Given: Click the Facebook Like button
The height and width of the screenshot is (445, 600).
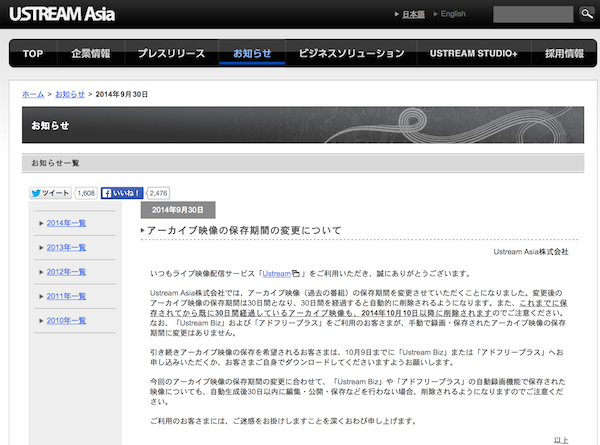Looking at the screenshot, I should coord(123,193).
